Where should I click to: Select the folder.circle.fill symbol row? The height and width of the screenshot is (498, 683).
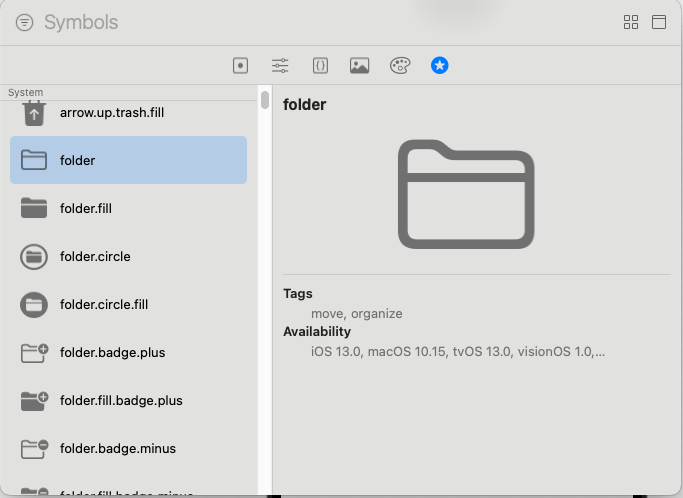coord(128,304)
